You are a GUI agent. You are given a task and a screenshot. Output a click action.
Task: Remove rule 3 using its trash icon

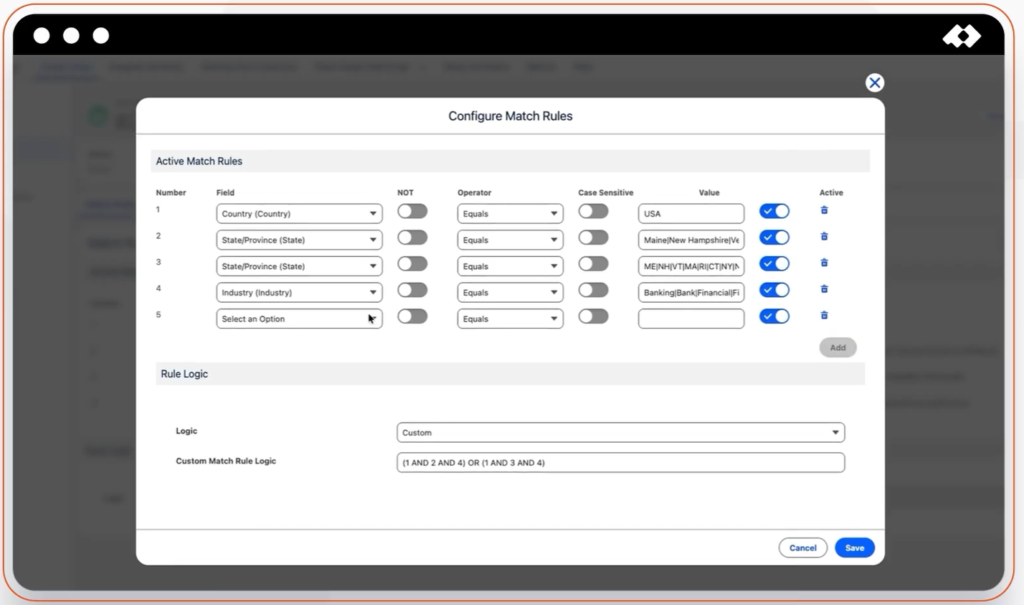[x=824, y=263]
